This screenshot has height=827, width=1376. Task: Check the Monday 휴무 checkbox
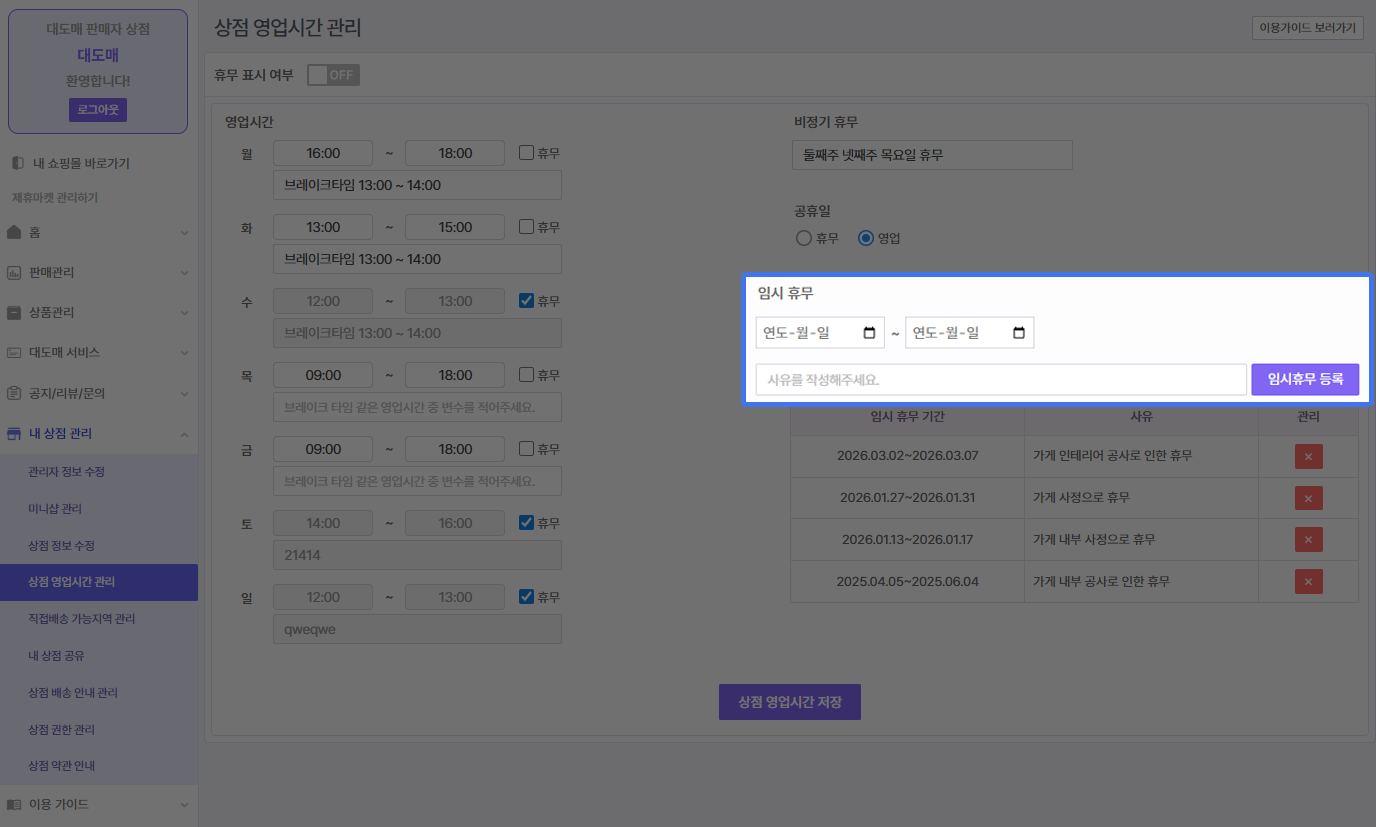point(526,153)
